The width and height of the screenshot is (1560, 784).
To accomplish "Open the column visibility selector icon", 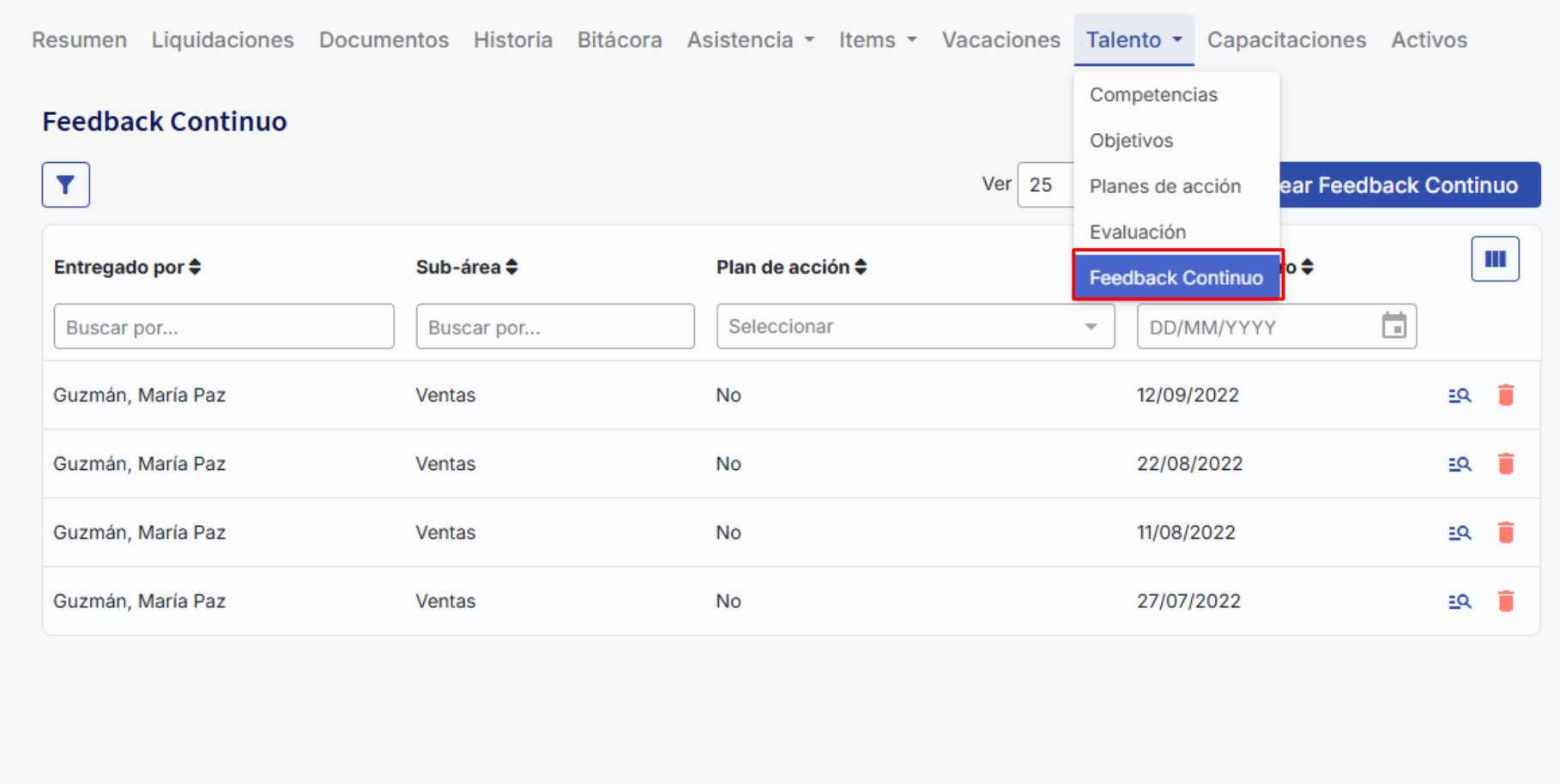I will coord(1495,259).
